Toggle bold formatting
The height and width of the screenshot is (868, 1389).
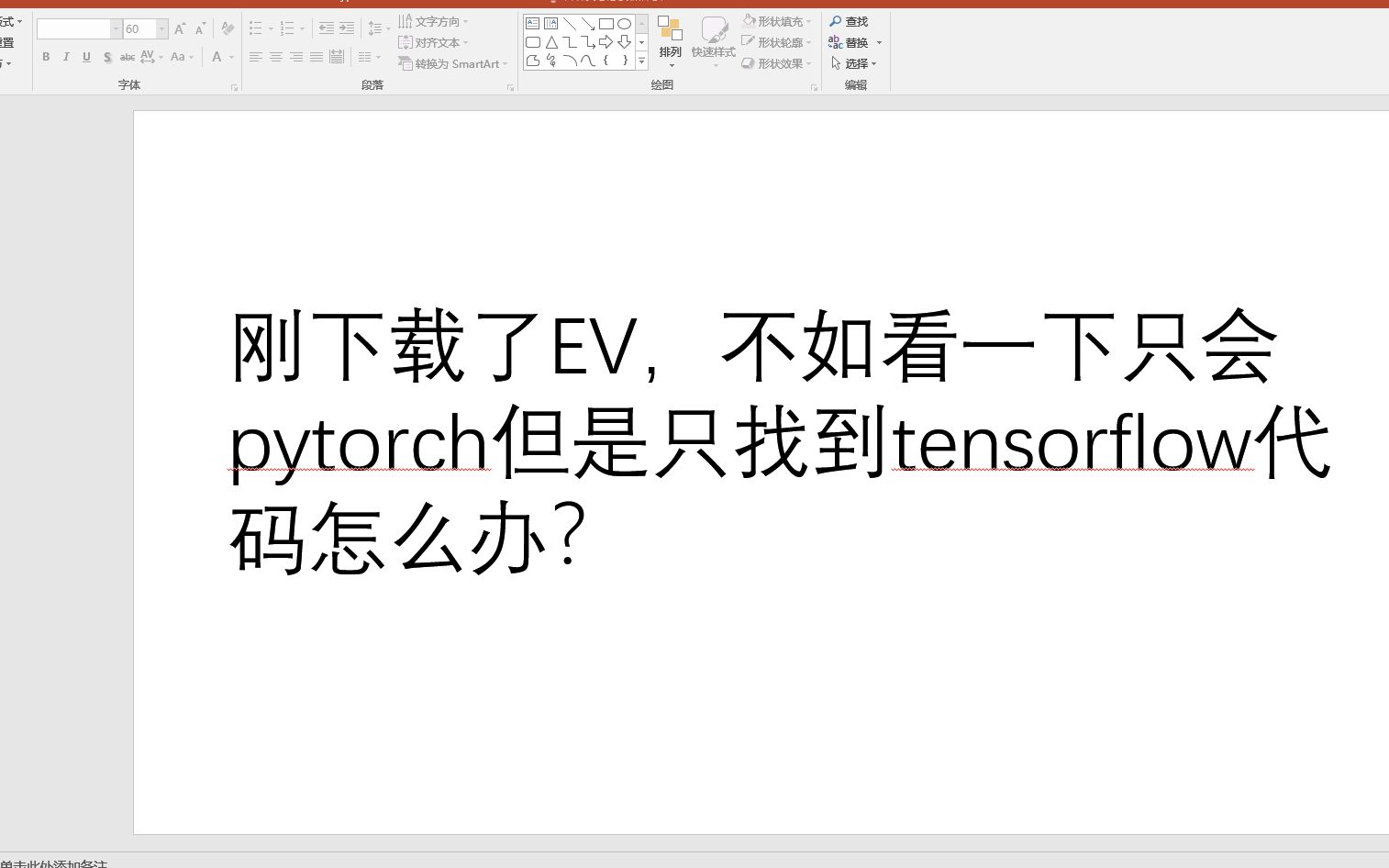[46, 57]
